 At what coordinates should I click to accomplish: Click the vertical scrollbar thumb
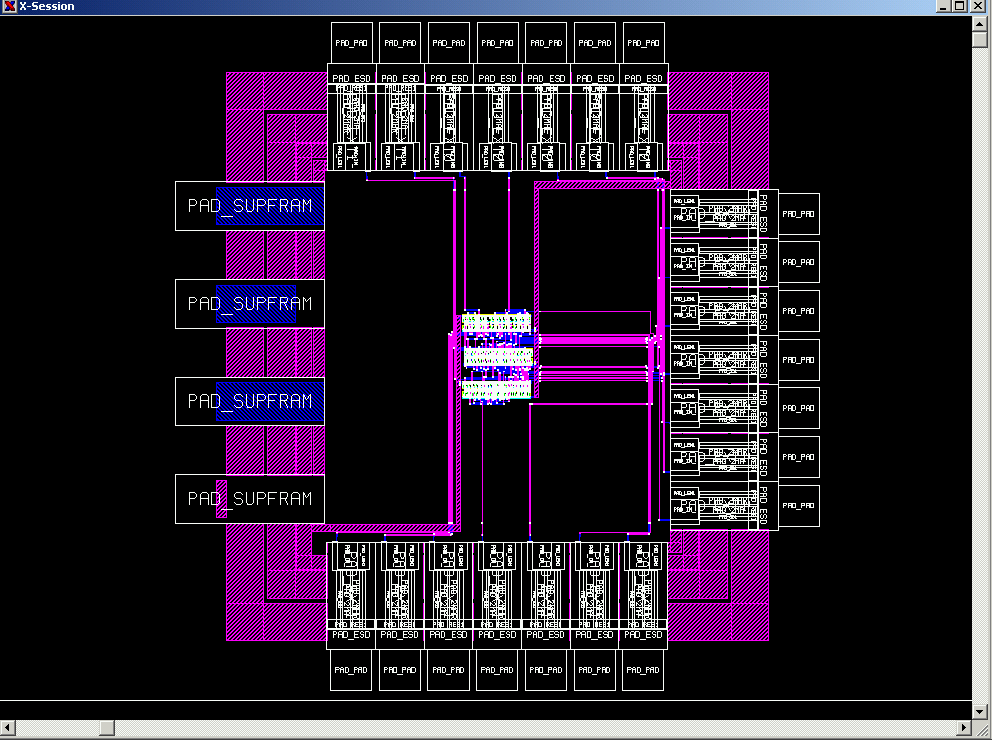(979, 39)
